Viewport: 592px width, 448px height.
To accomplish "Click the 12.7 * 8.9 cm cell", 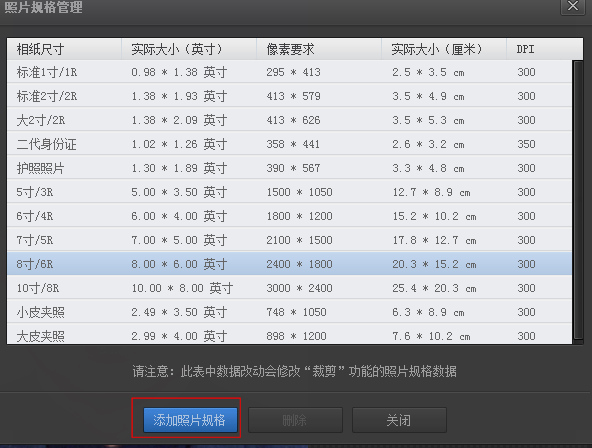I will click(431, 192).
